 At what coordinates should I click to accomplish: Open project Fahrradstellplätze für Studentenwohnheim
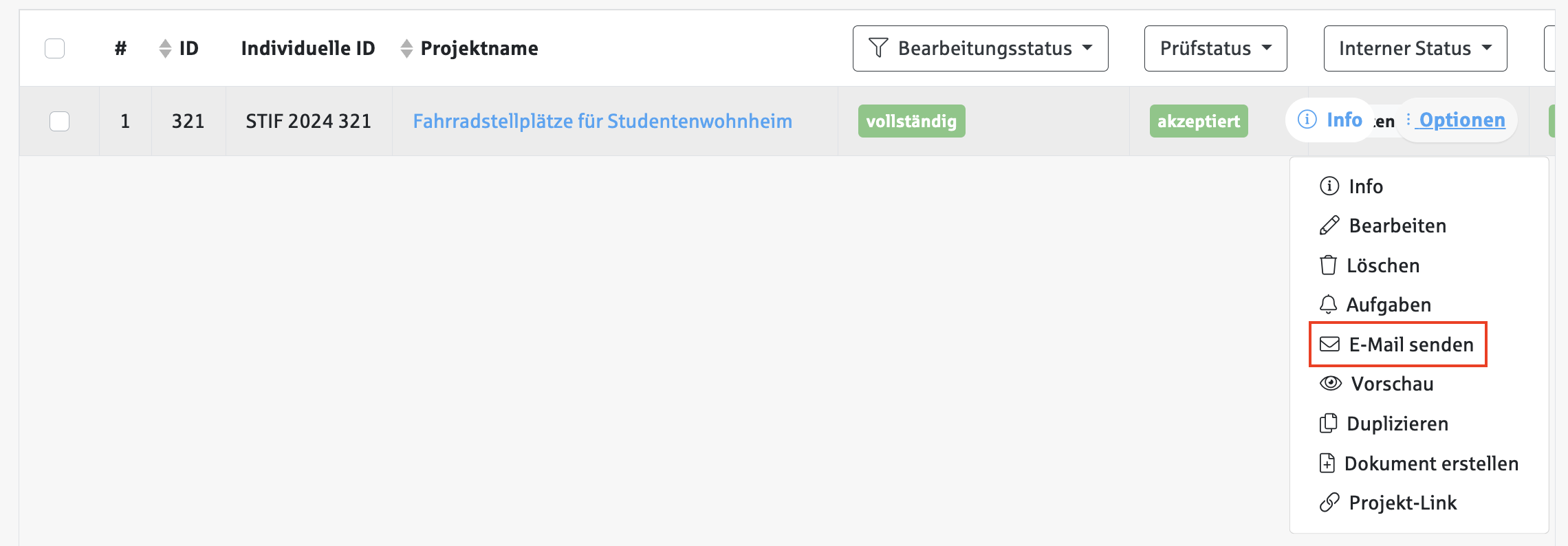tap(603, 121)
